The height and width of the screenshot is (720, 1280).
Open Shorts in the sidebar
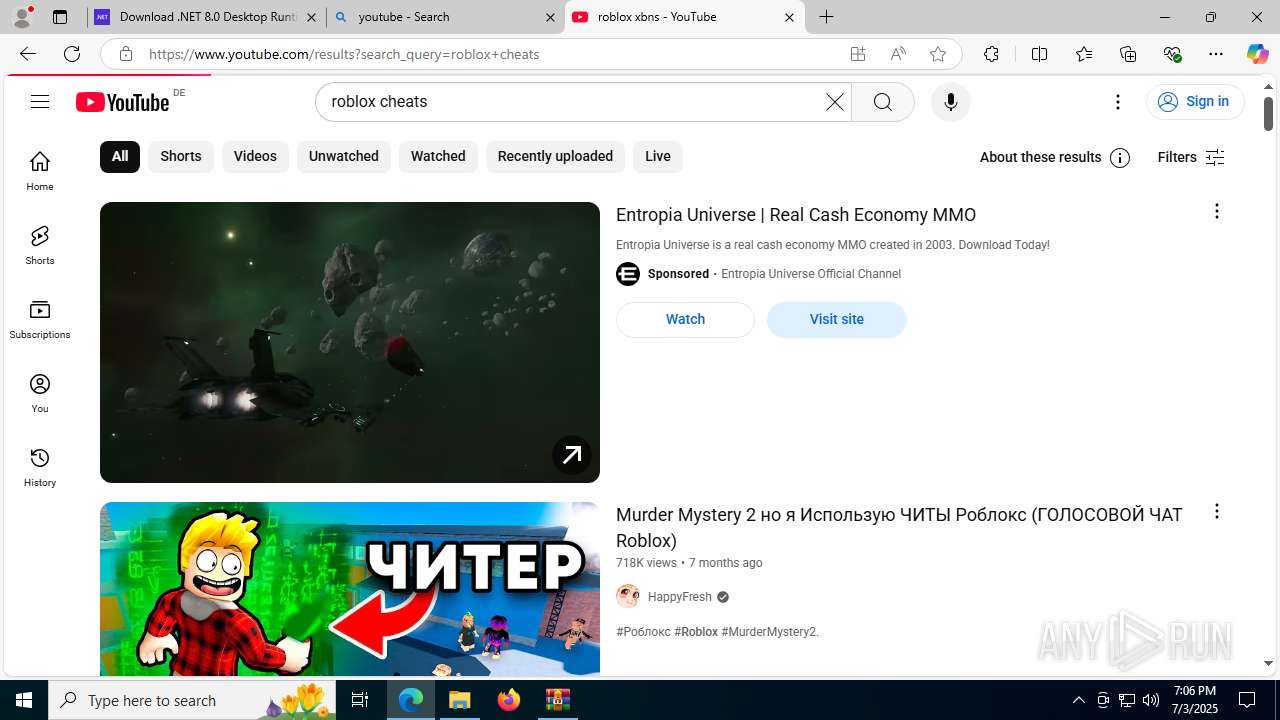click(40, 245)
